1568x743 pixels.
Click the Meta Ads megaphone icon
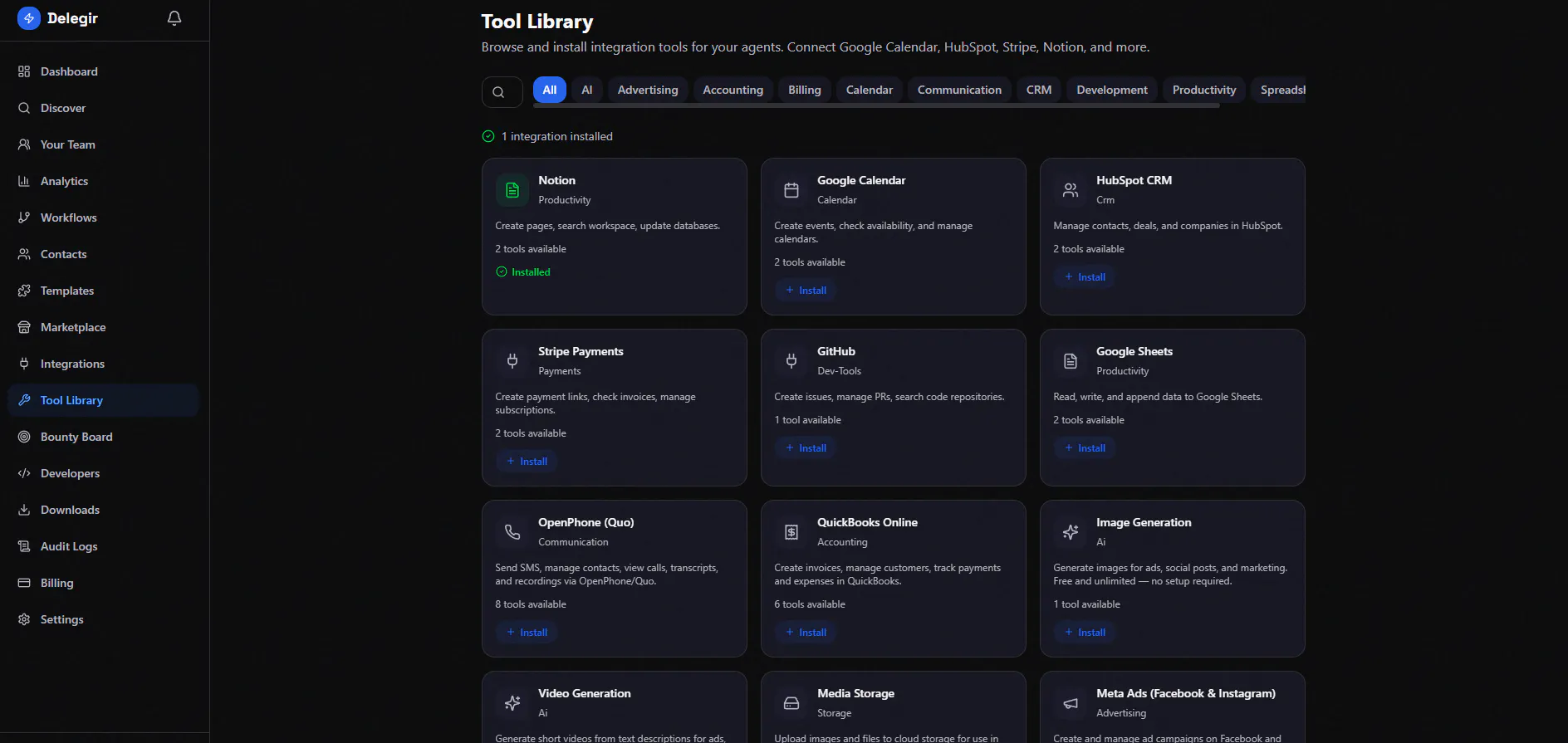1071,703
